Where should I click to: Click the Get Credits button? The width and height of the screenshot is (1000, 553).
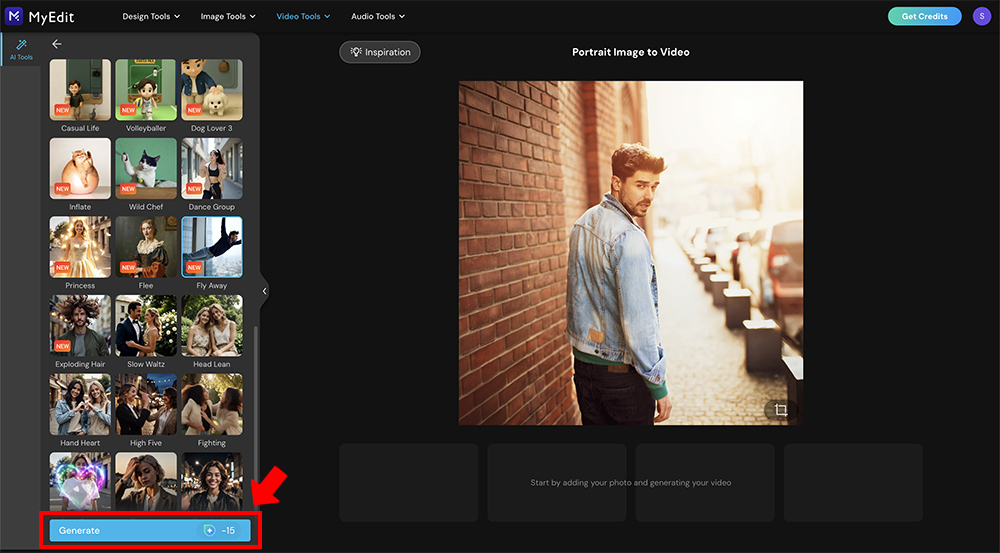(924, 17)
